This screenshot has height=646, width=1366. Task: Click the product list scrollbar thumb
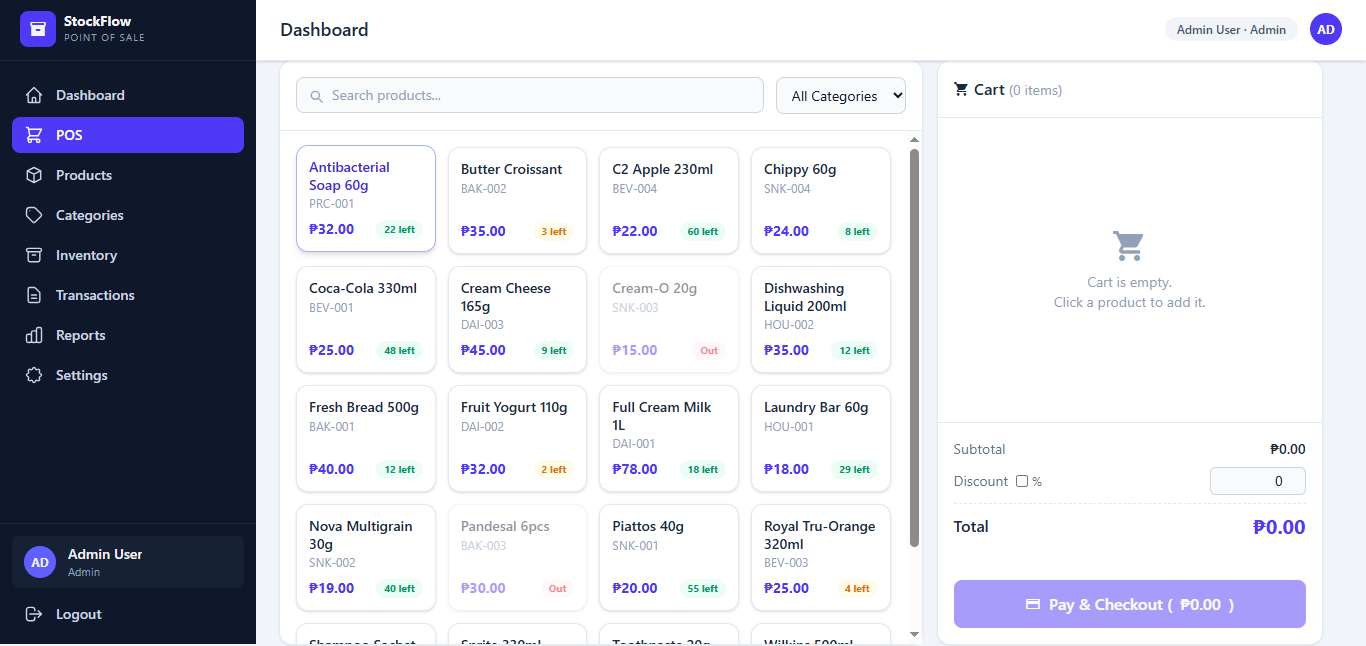914,348
